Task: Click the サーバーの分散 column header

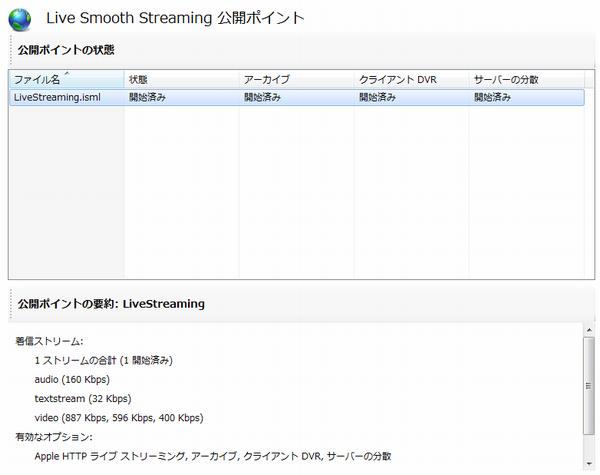Action: pyautogui.click(x=527, y=79)
